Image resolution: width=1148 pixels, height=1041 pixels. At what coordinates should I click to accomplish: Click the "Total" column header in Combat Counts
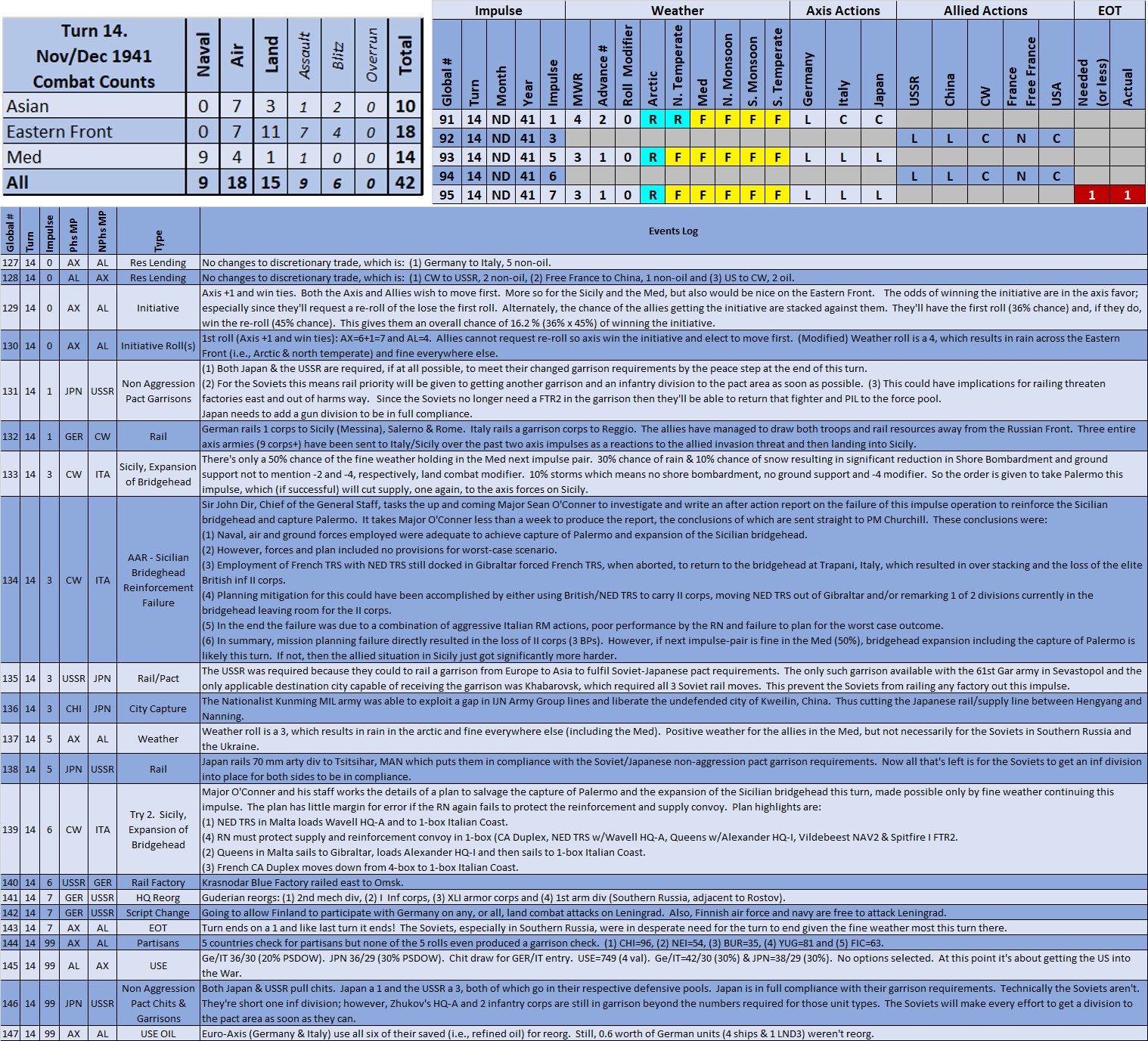(x=405, y=55)
